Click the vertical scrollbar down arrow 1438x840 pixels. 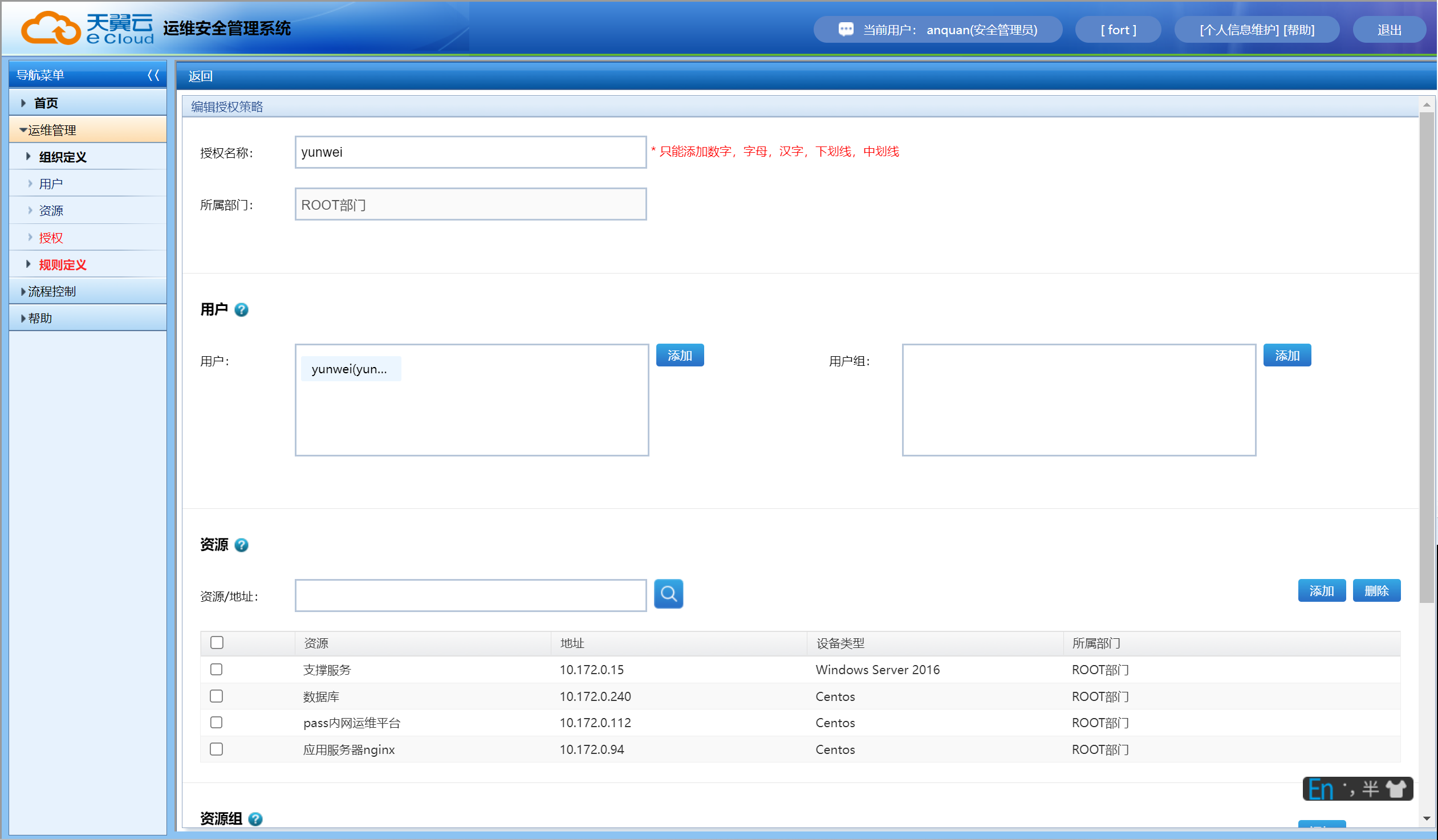[x=1427, y=819]
